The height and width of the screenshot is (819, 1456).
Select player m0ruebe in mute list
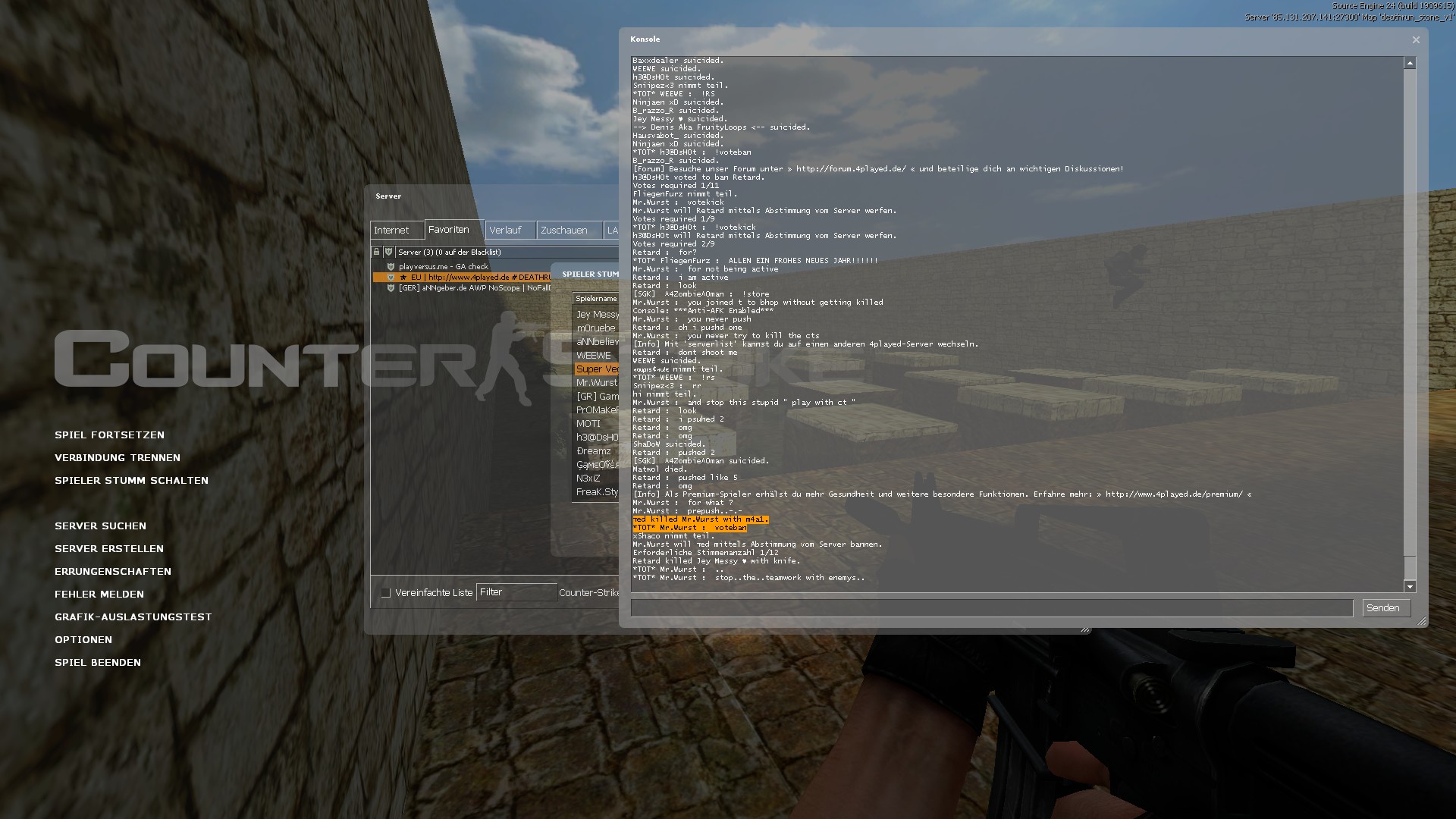click(x=597, y=328)
